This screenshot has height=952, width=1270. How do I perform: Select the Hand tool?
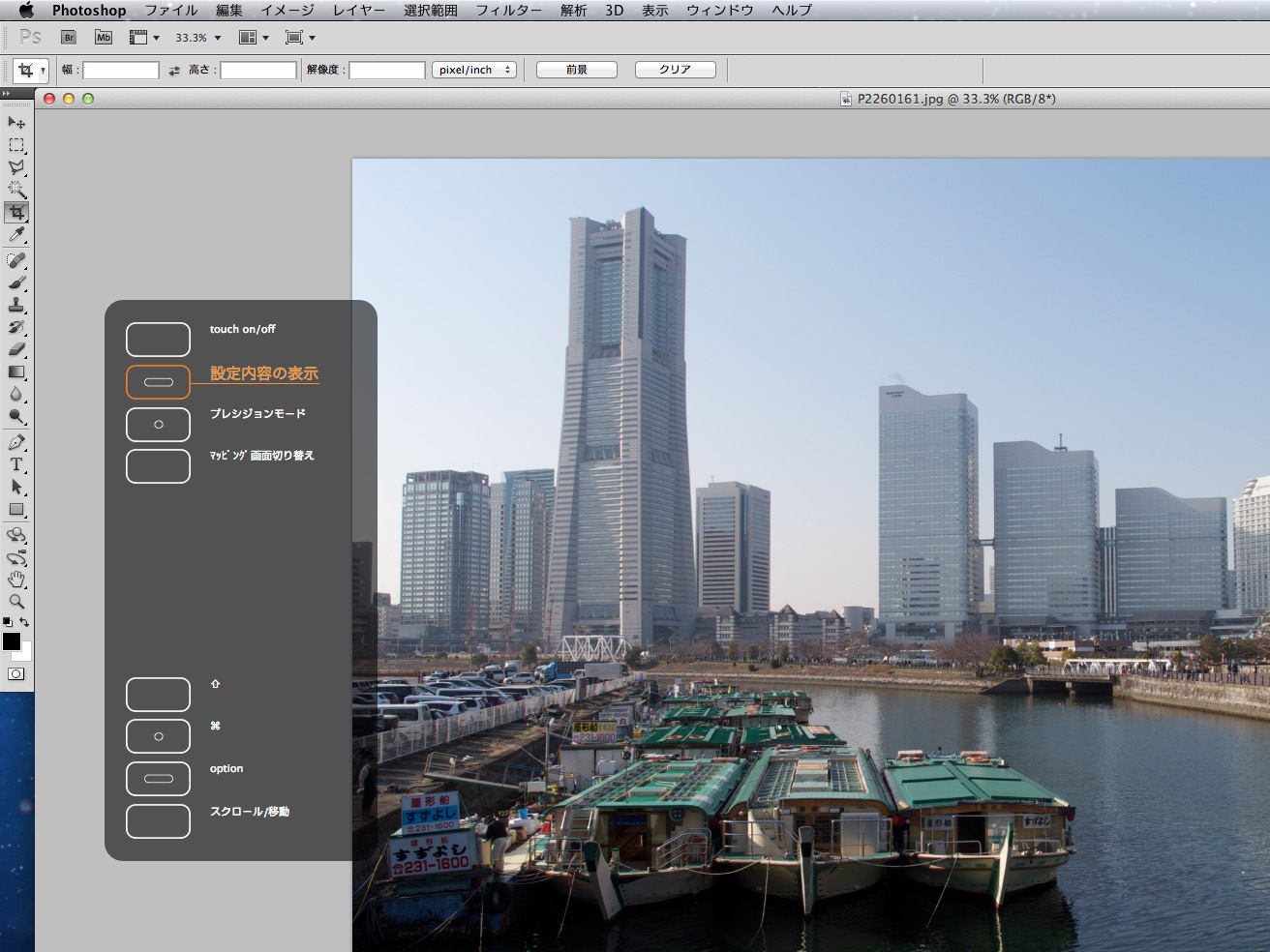coord(16,580)
